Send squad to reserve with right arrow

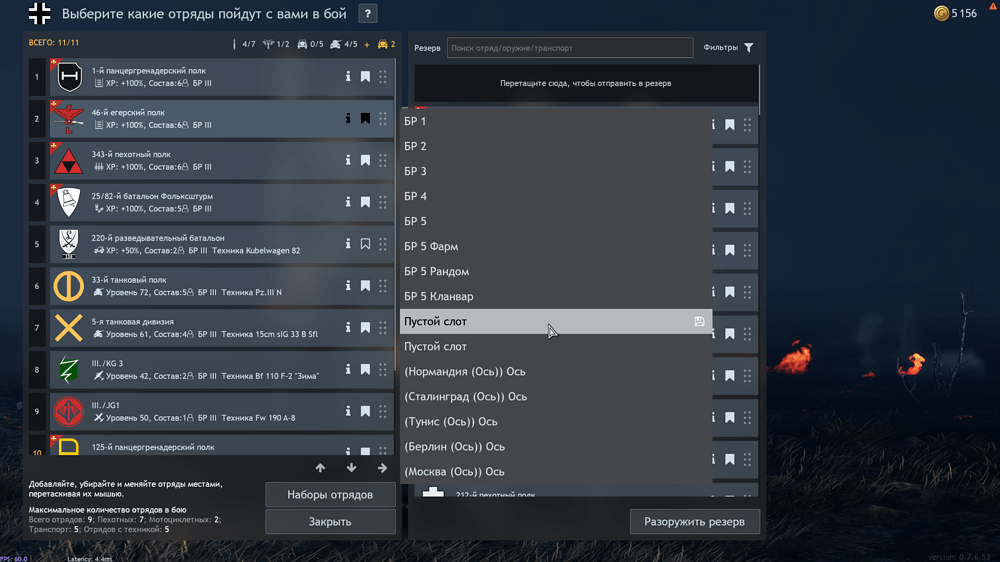click(x=382, y=468)
